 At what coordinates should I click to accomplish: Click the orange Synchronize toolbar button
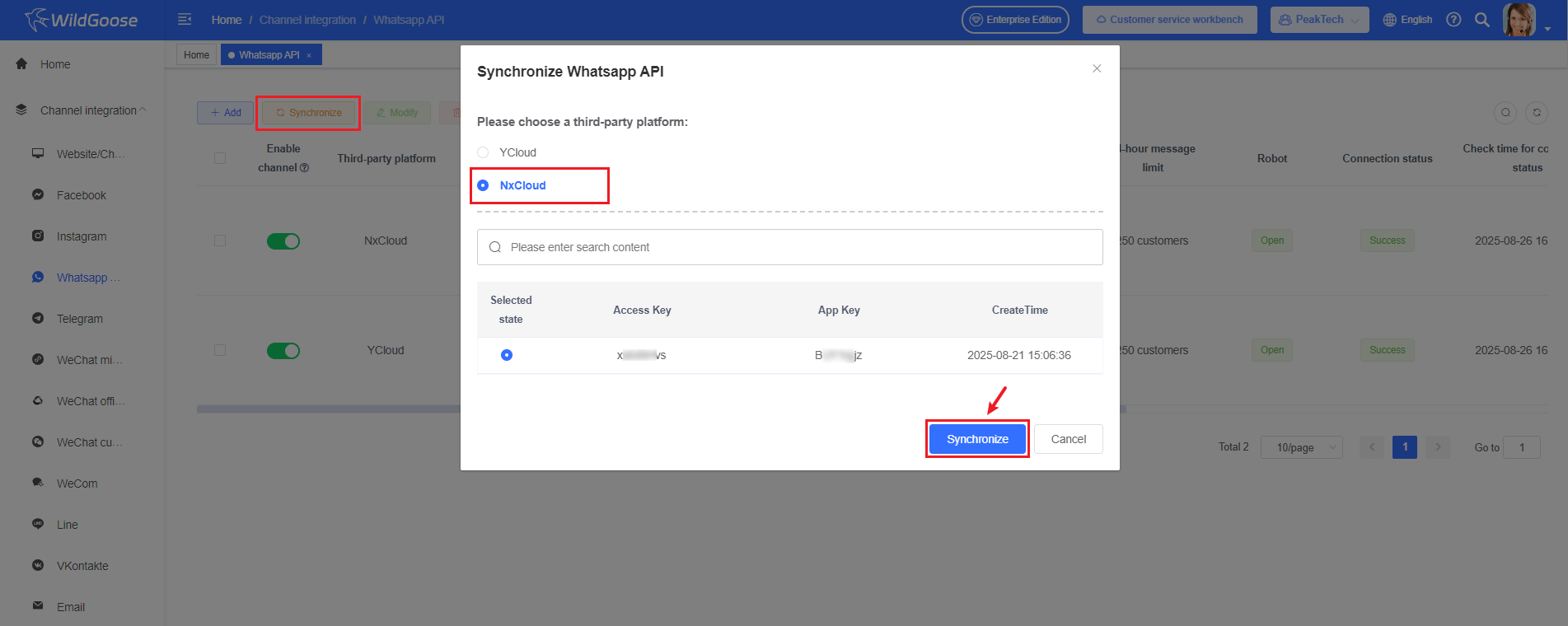point(308,113)
